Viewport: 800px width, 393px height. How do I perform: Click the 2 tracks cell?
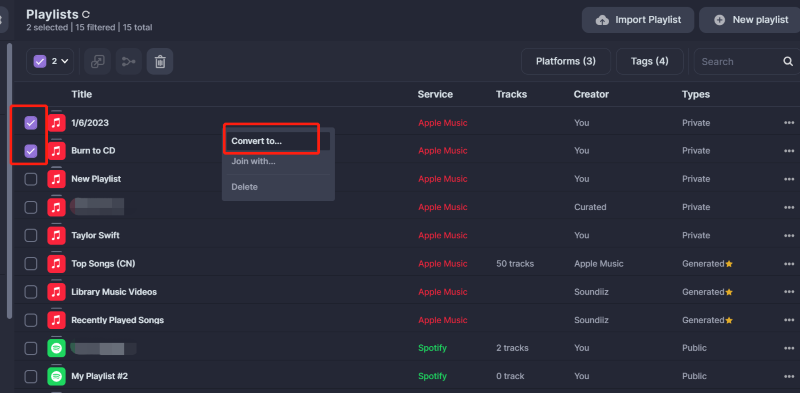[x=512, y=348]
